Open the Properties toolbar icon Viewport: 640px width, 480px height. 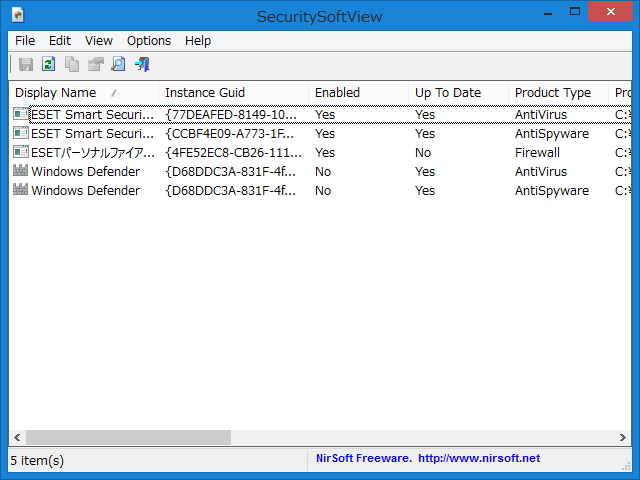pos(96,64)
